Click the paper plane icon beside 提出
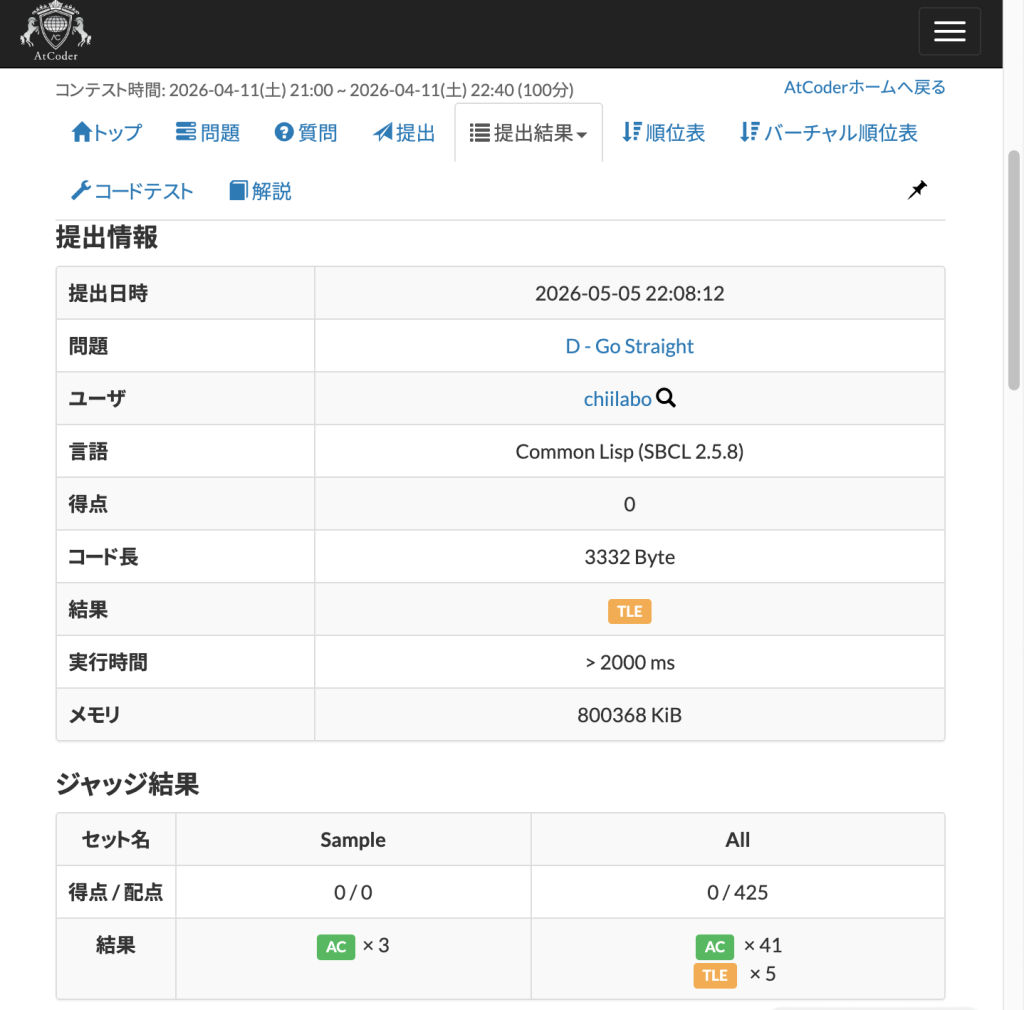Screen dimensions: 1024x1010 [383, 132]
